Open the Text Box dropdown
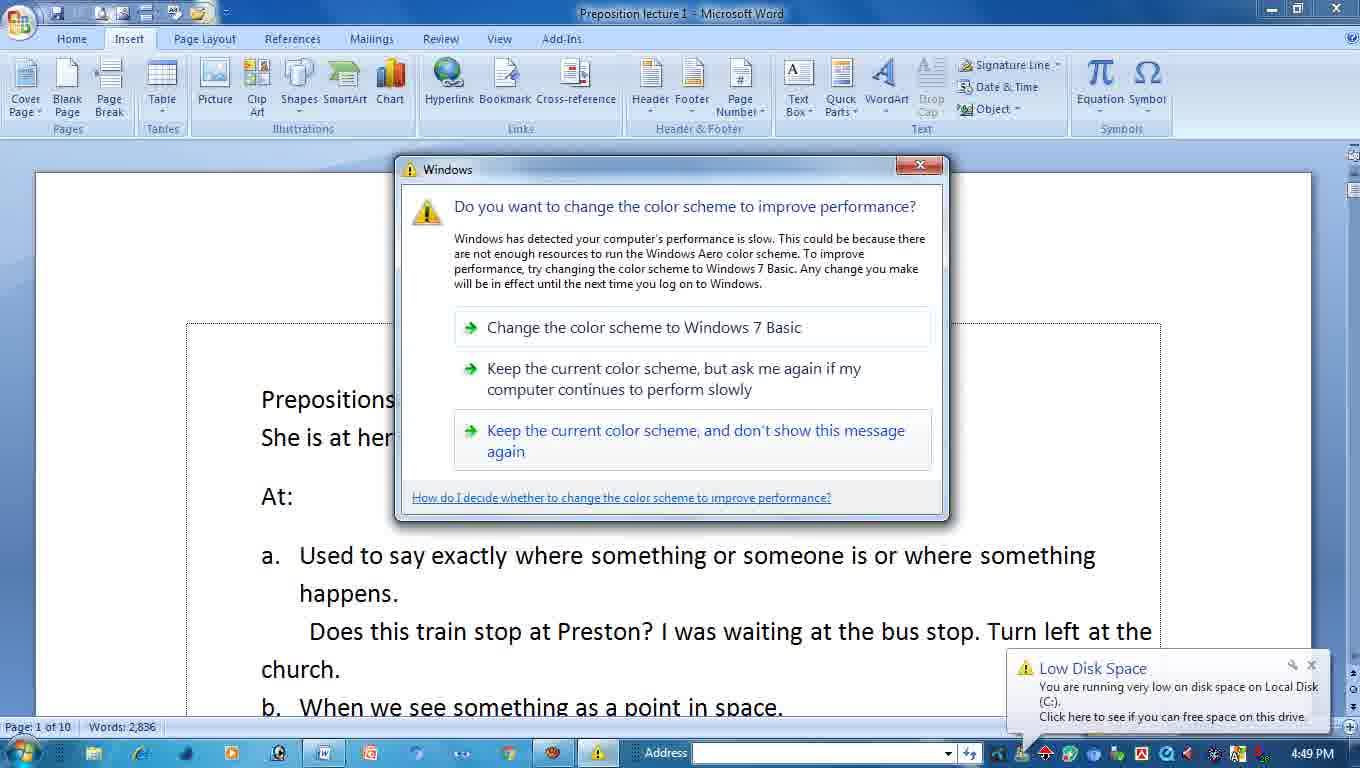Screen dimensions: 1360x768 click(x=798, y=88)
